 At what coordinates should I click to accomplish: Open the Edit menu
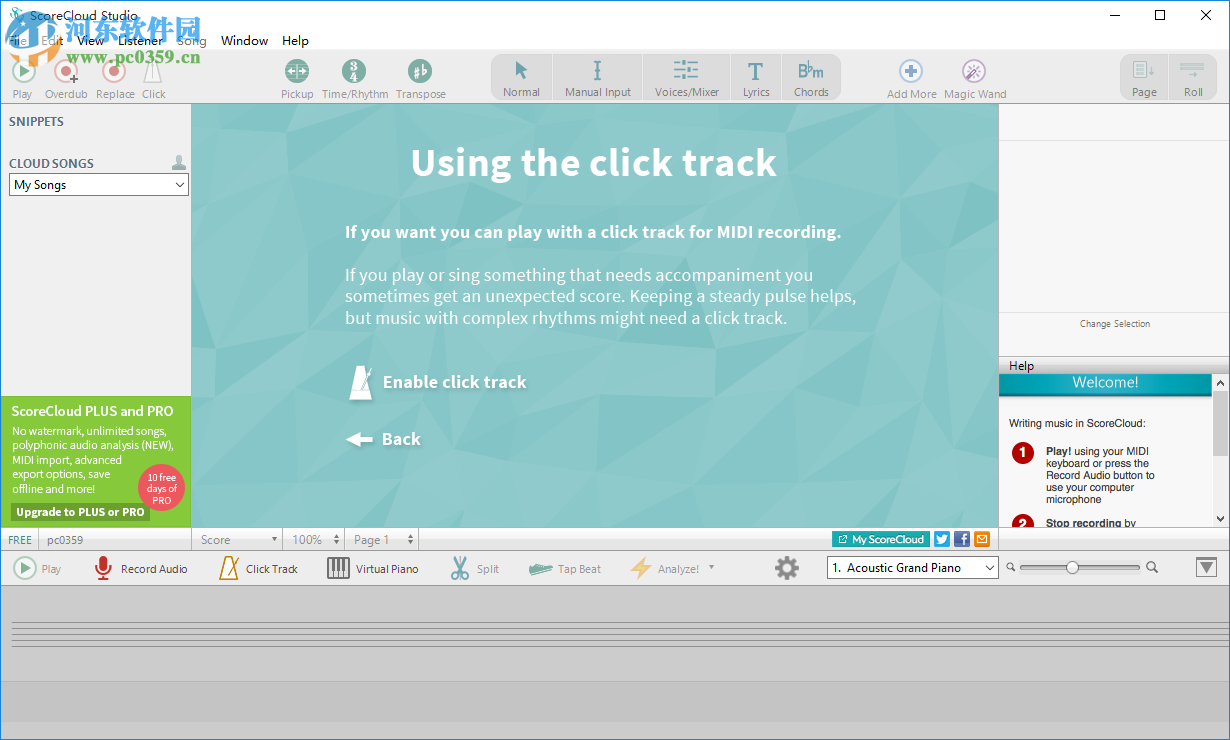(52, 41)
